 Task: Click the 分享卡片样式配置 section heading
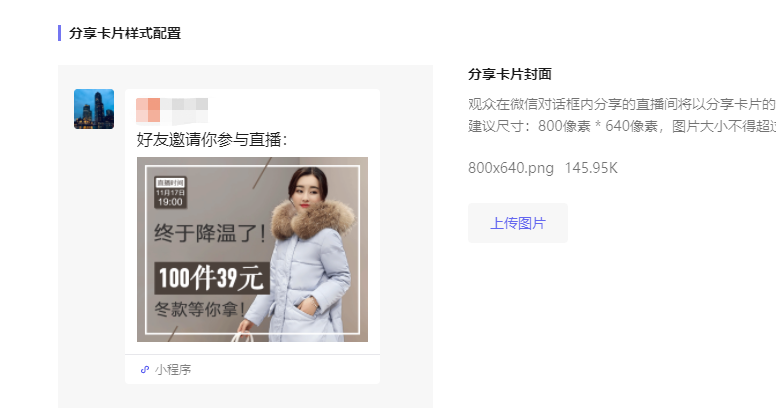tap(125, 33)
